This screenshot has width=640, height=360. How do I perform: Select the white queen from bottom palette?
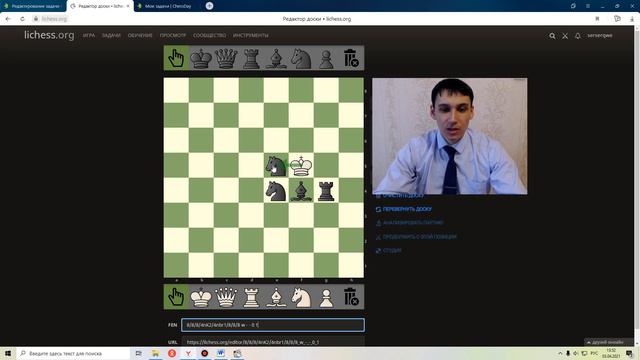pyautogui.click(x=226, y=297)
